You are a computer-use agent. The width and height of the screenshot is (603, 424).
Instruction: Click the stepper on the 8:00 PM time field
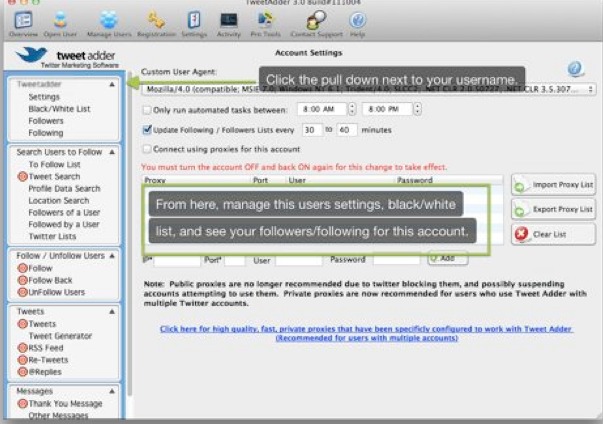click(417, 109)
